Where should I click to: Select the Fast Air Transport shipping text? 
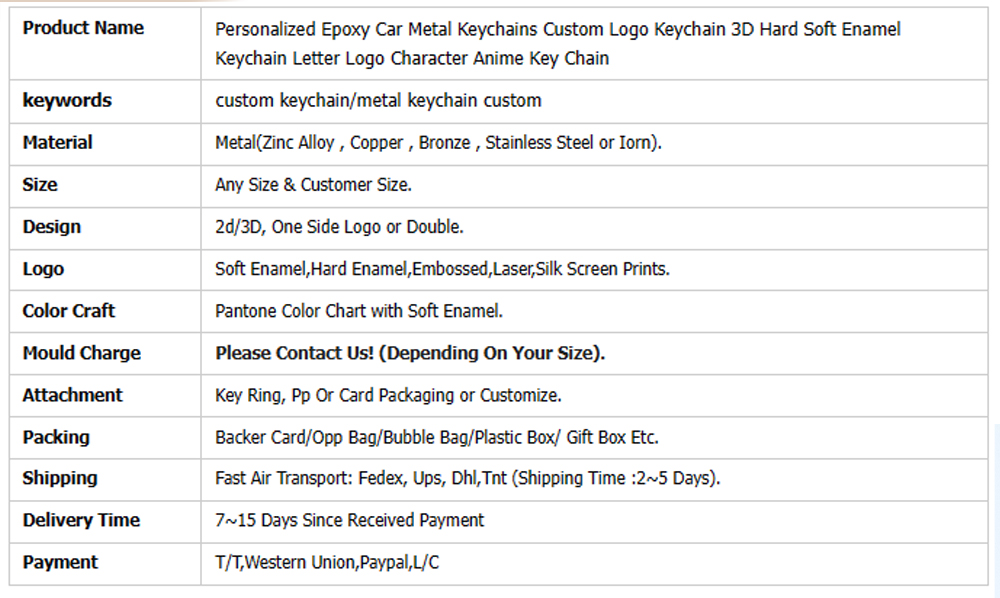(467, 478)
